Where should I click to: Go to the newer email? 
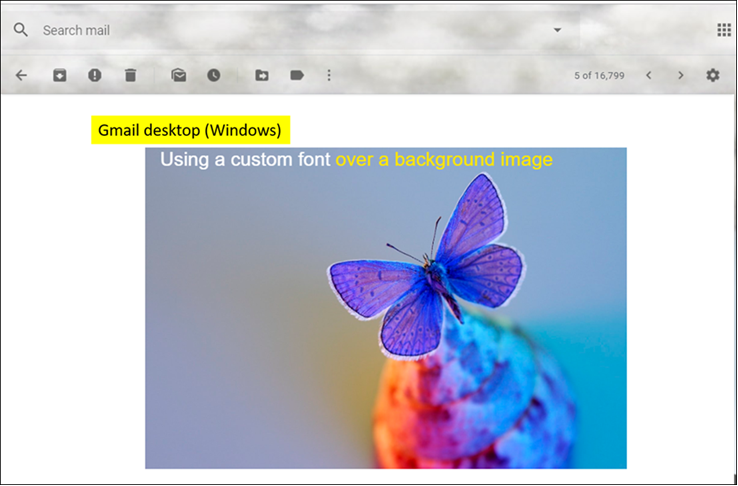[649, 75]
